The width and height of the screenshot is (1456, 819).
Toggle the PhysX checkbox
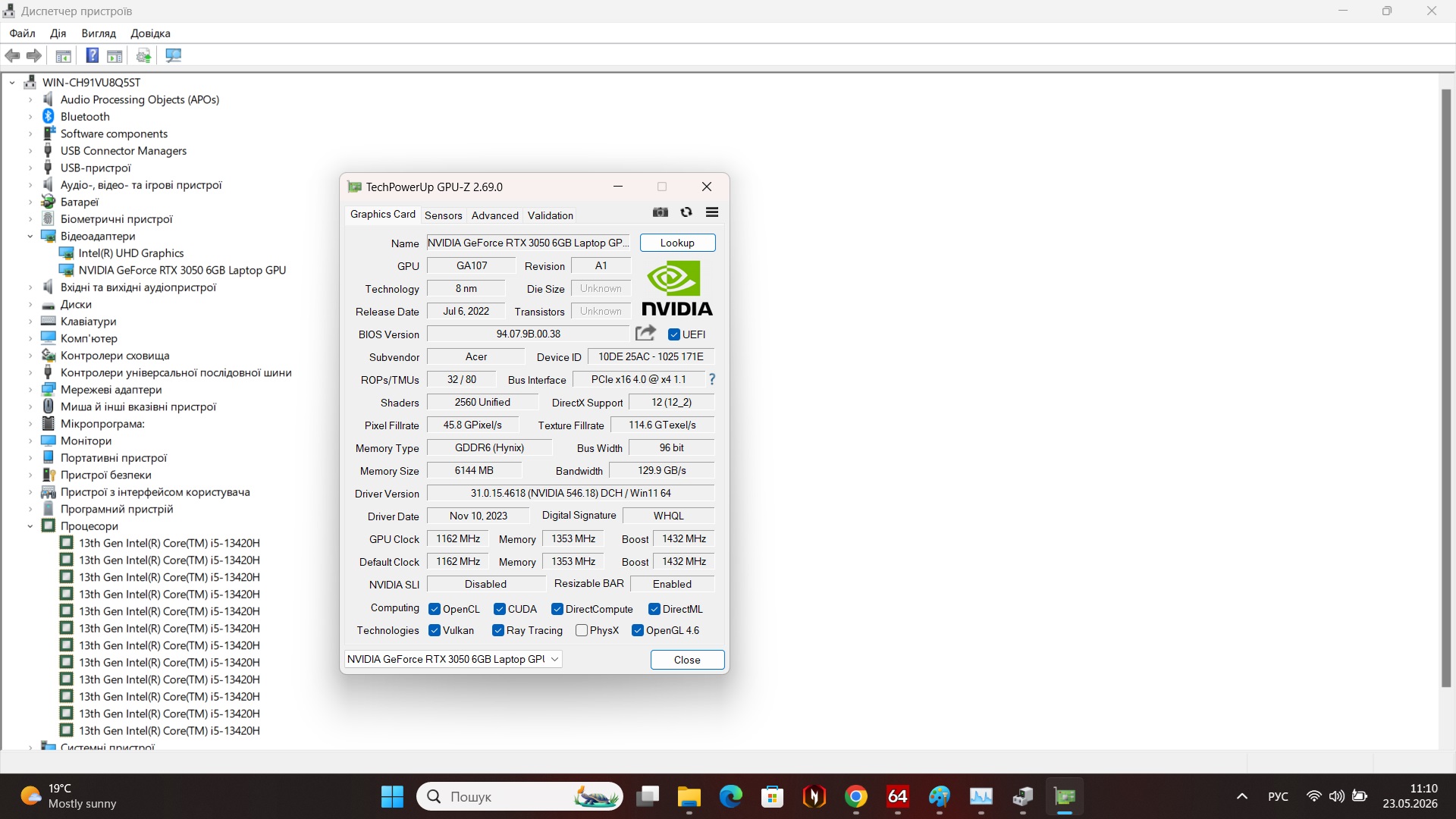[x=582, y=630]
